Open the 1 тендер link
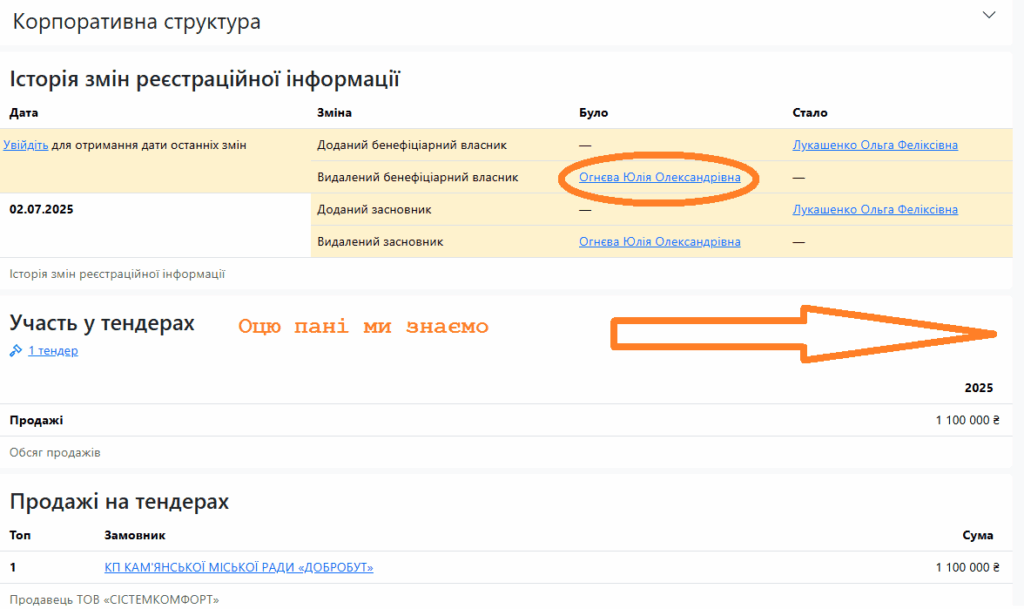 point(53,351)
